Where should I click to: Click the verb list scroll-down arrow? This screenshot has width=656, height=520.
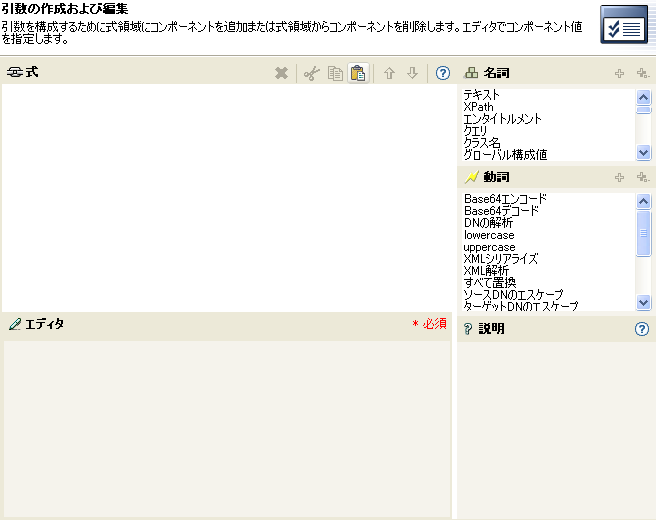(x=643, y=302)
